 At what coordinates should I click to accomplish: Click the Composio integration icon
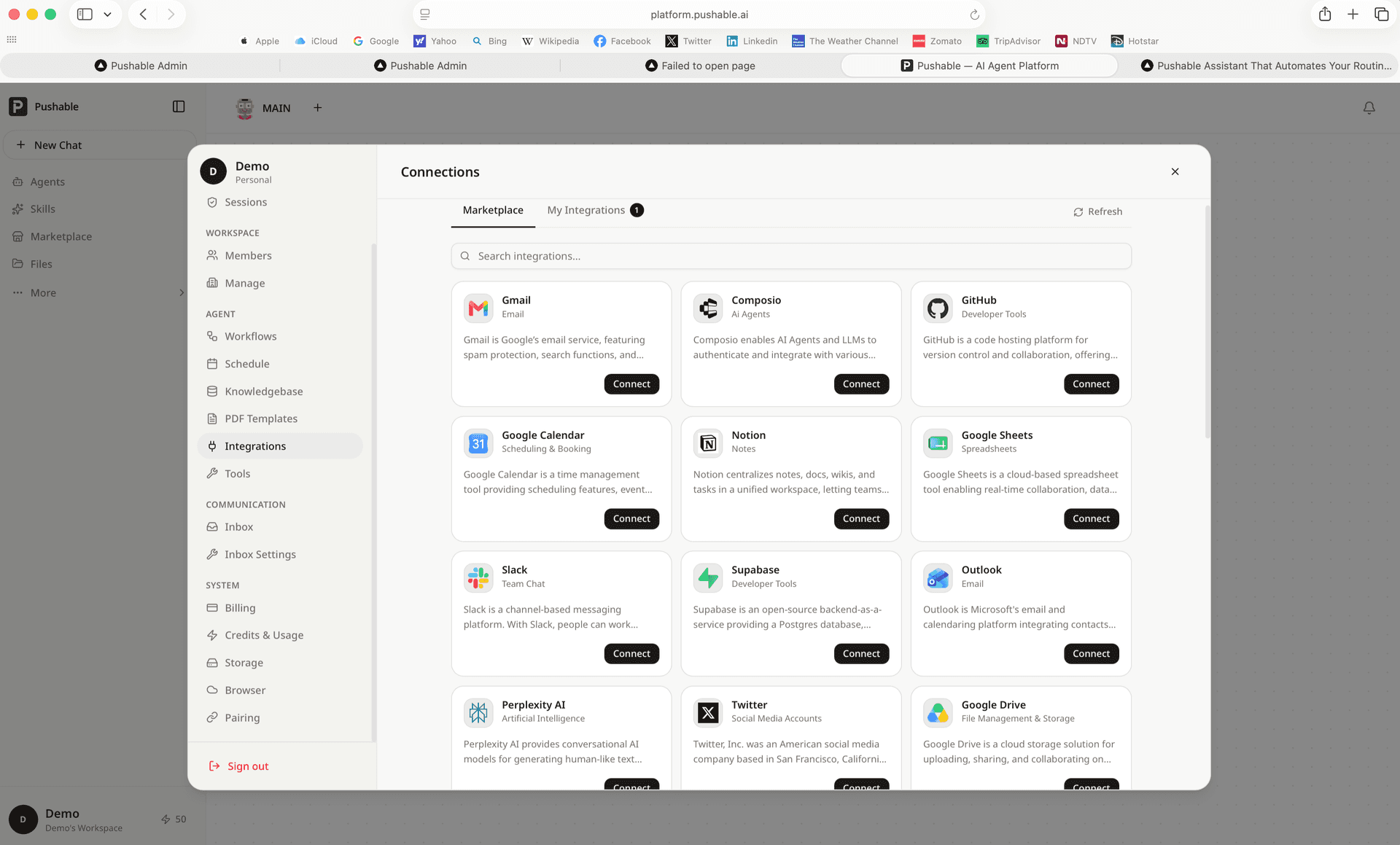coord(708,308)
